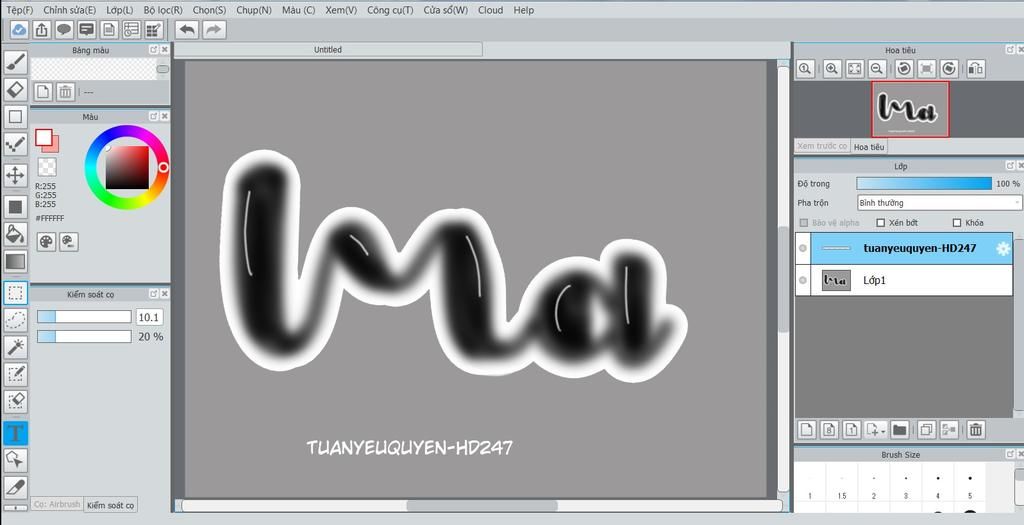
Task: Open the Công cụ(T) menu
Action: (390, 10)
